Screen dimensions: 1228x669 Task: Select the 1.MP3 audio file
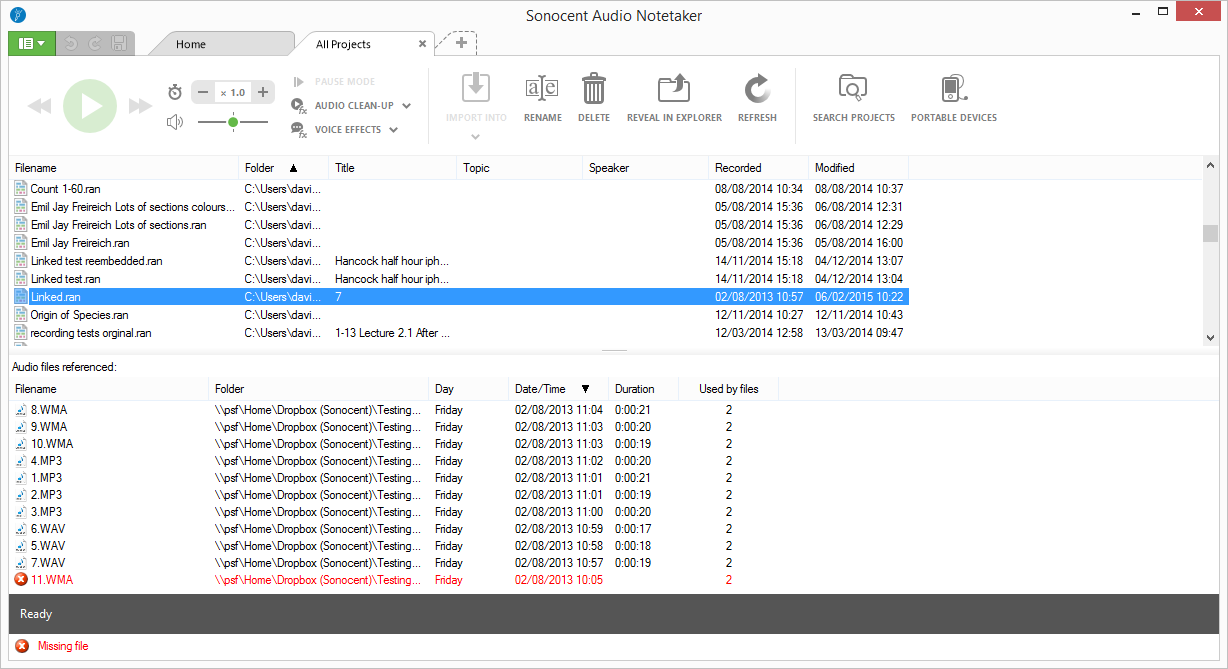pos(394,478)
